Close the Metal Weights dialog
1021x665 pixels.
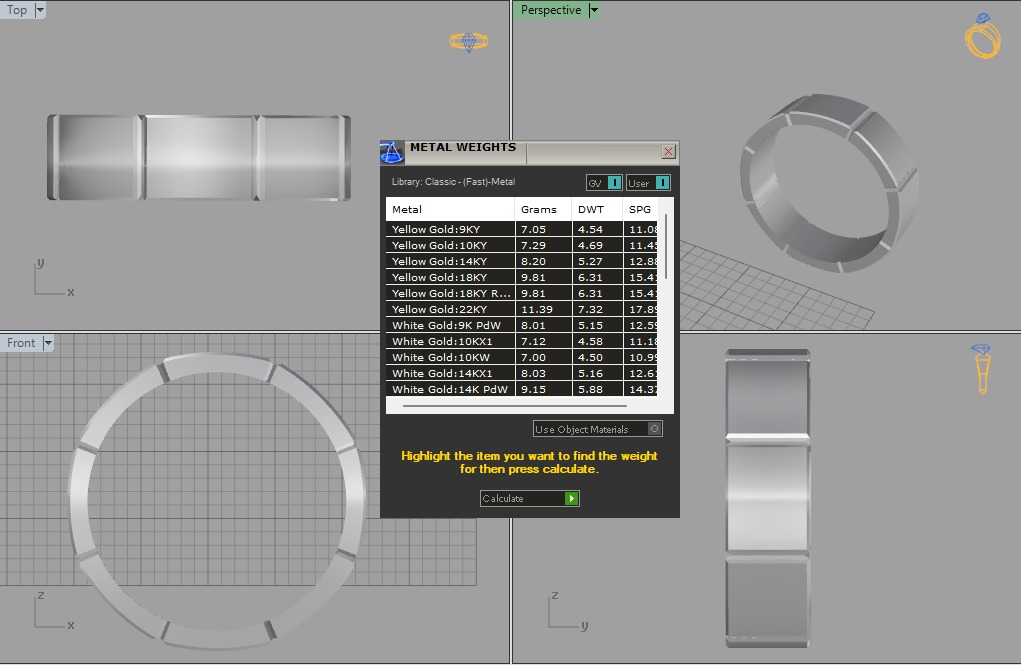point(668,152)
